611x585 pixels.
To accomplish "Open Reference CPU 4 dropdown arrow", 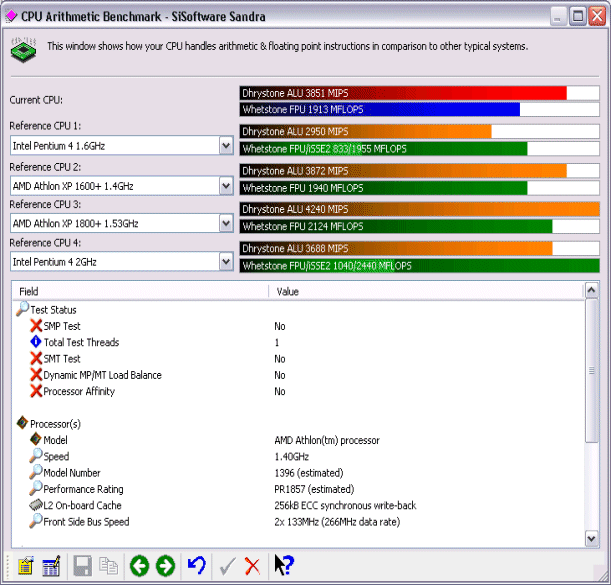I will (226, 262).
